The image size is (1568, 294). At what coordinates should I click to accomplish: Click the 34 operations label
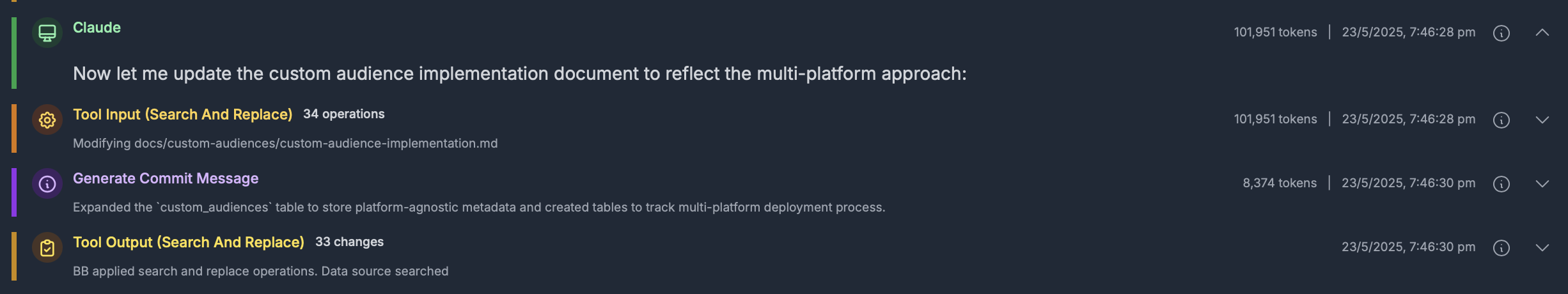344,114
